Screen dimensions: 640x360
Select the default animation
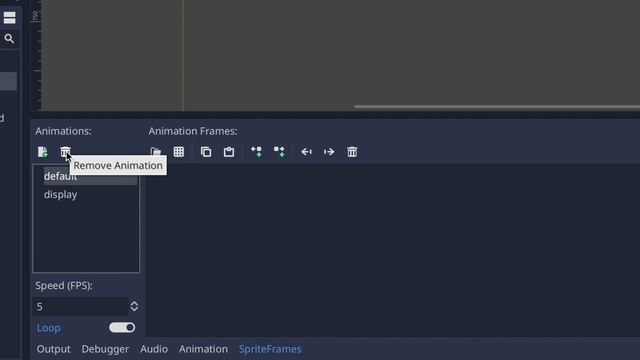click(91, 176)
